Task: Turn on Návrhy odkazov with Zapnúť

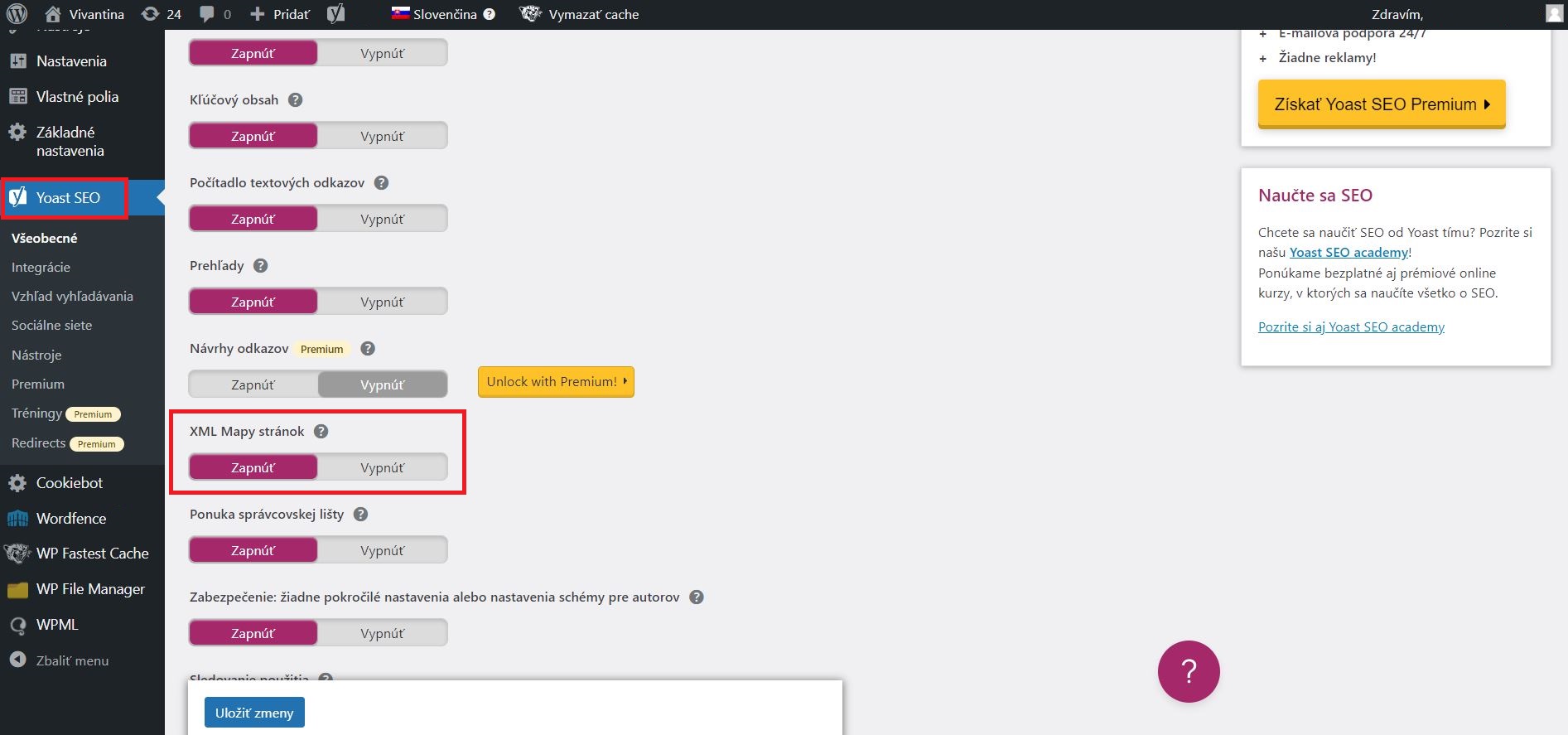Action: coord(253,384)
